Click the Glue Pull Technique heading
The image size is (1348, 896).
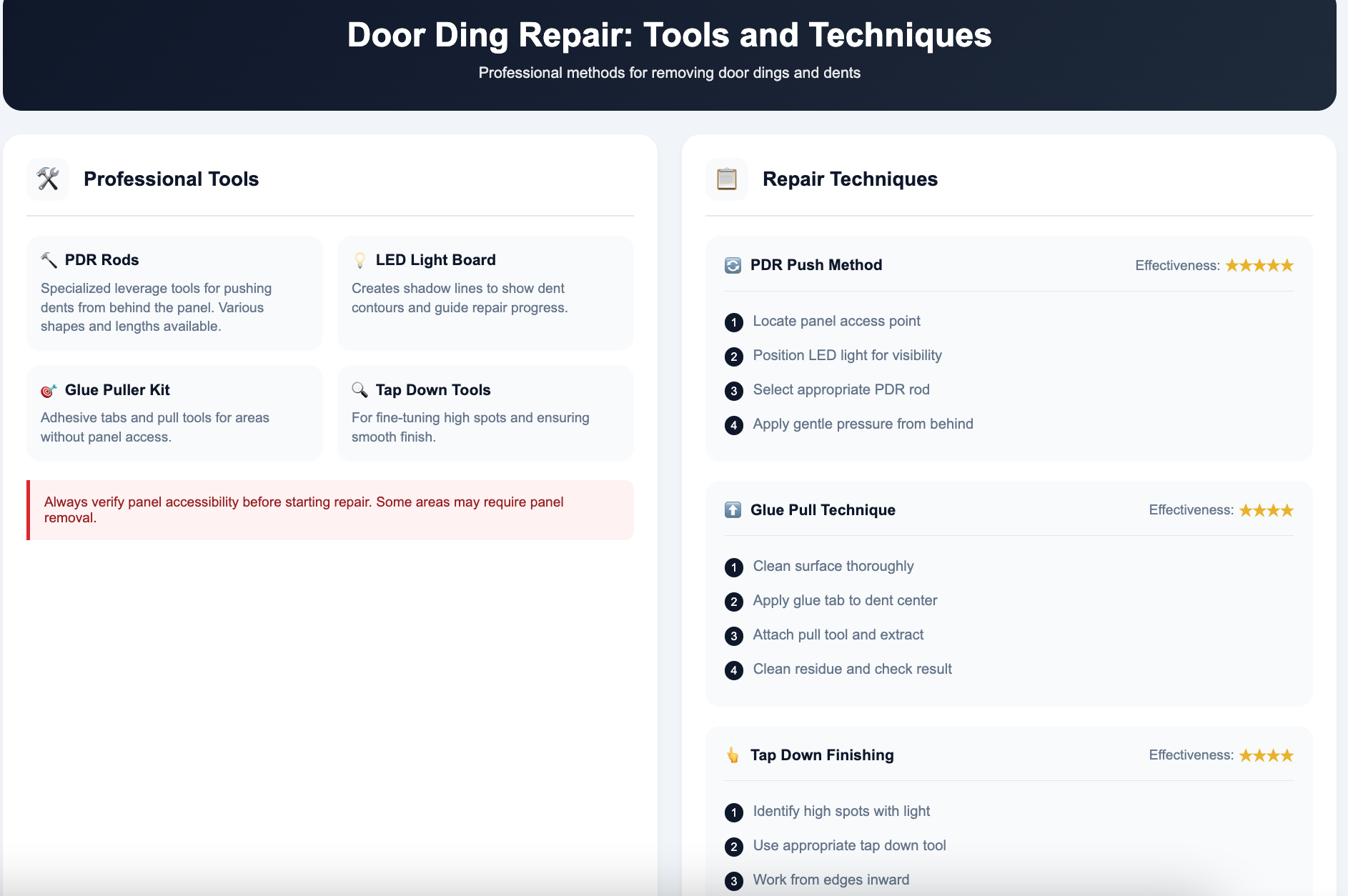pos(822,510)
